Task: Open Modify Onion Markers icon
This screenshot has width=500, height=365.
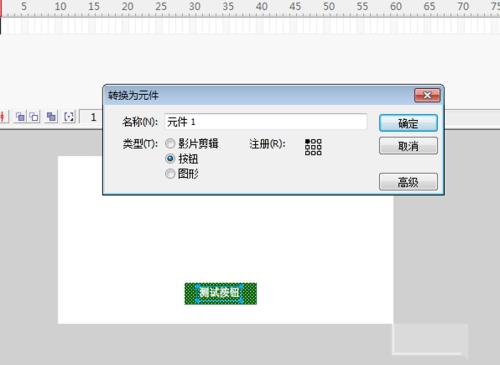Action: point(69,117)
